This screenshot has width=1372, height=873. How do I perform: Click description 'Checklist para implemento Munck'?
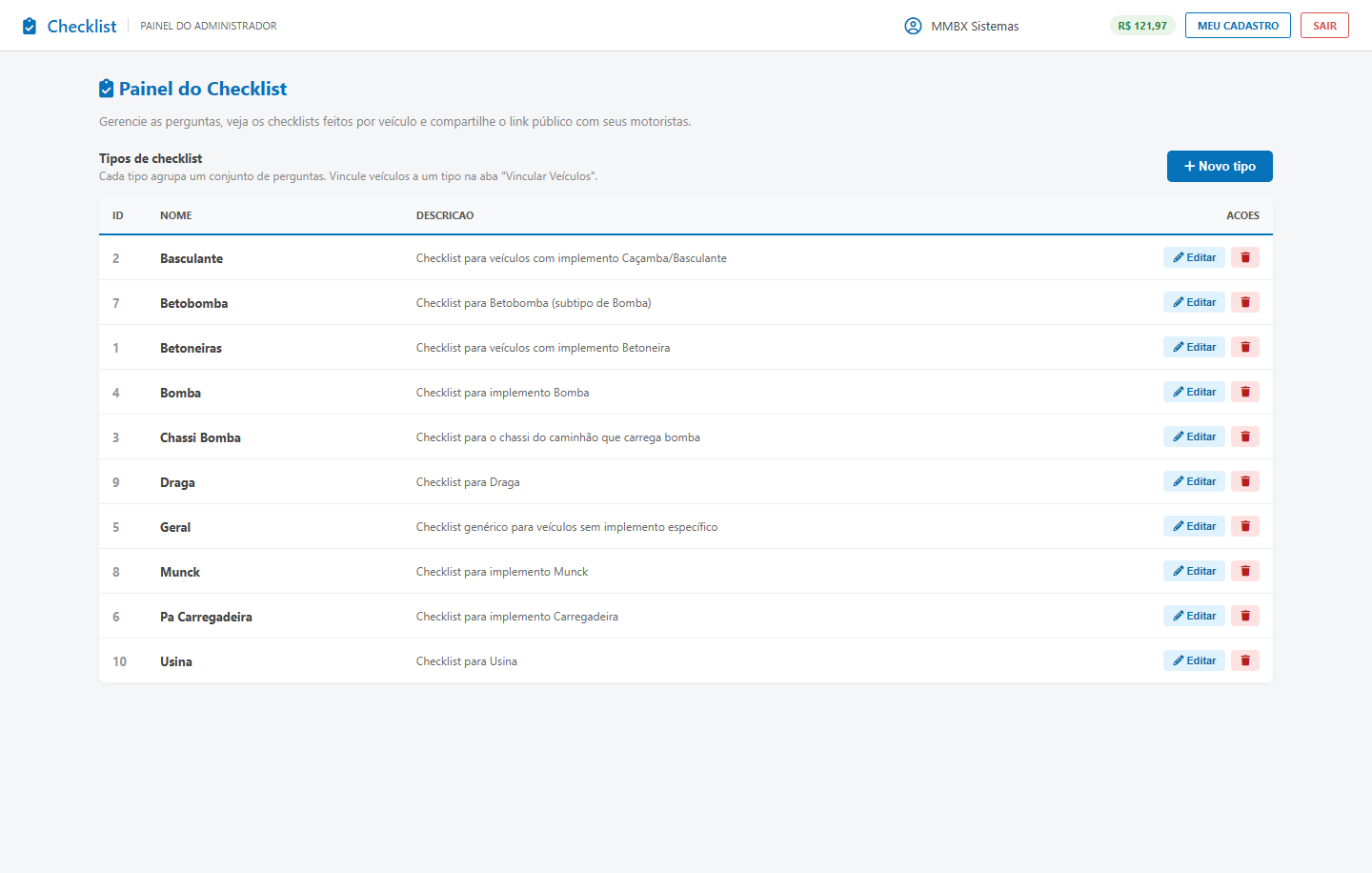pyautogui.click(x=502, y=572)
